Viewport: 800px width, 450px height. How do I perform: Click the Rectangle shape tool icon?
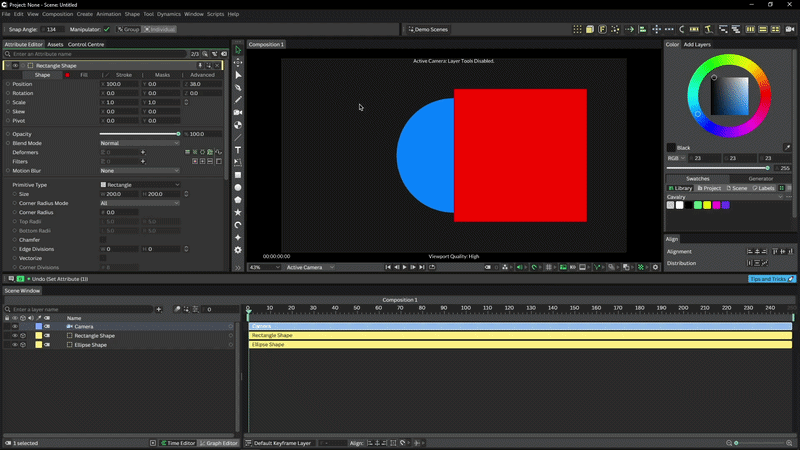click(238, 175)
